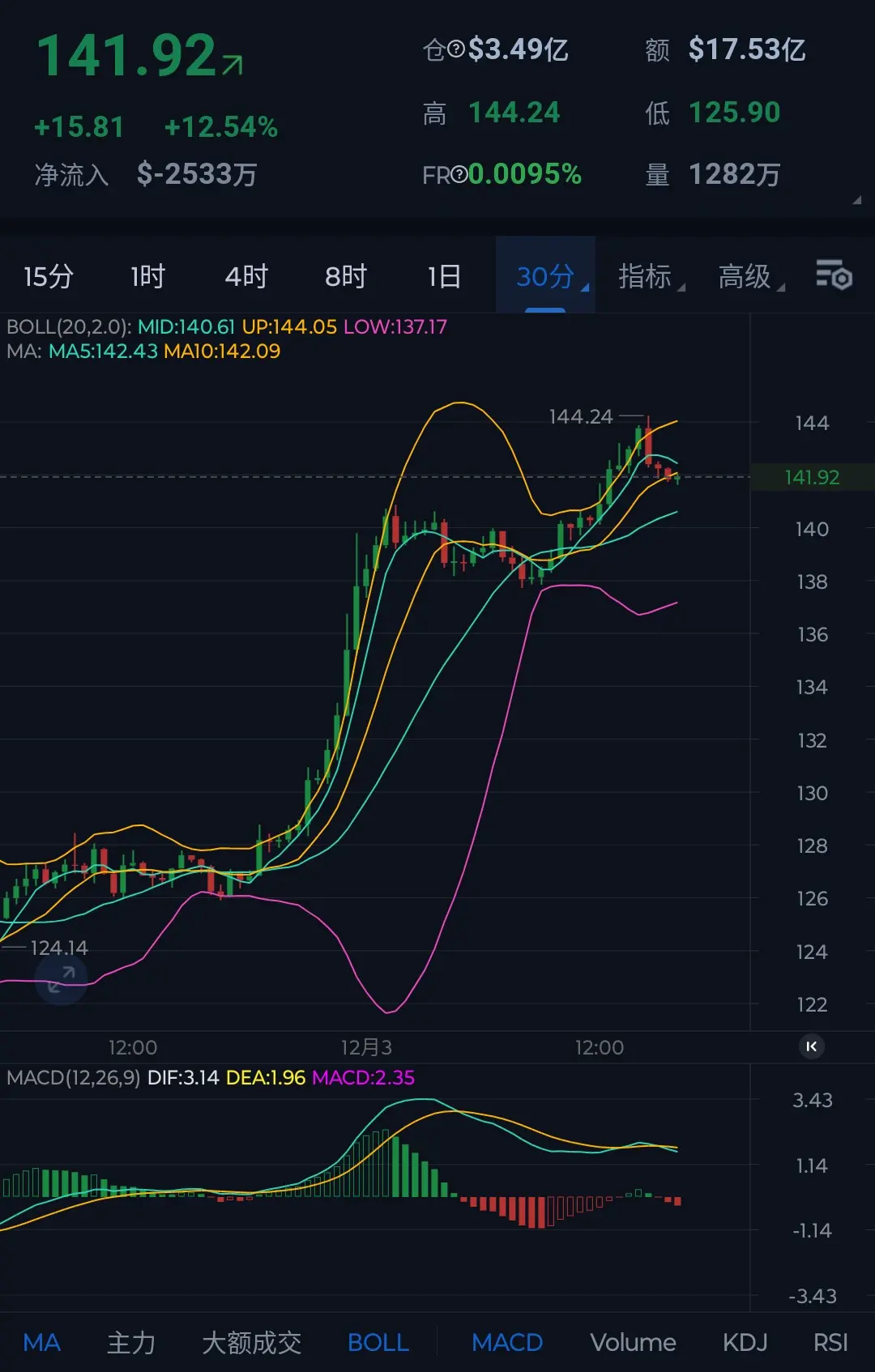The image size is (875, 1372).
Task: Toggle MA indicator
Action: tap(42, 1342)
